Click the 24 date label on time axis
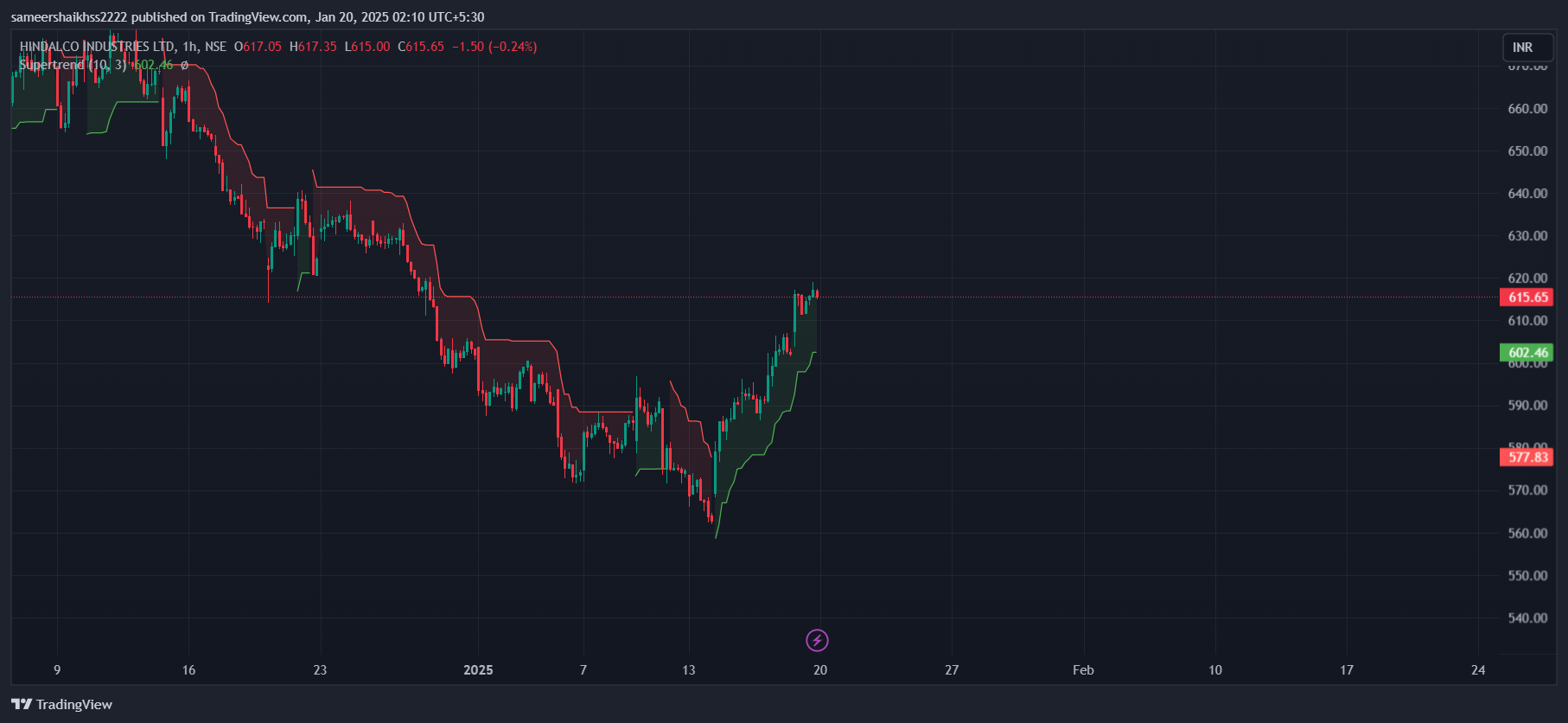Image resolution: width=1568 pixels, height=723 pixels. coord(1478,669)
